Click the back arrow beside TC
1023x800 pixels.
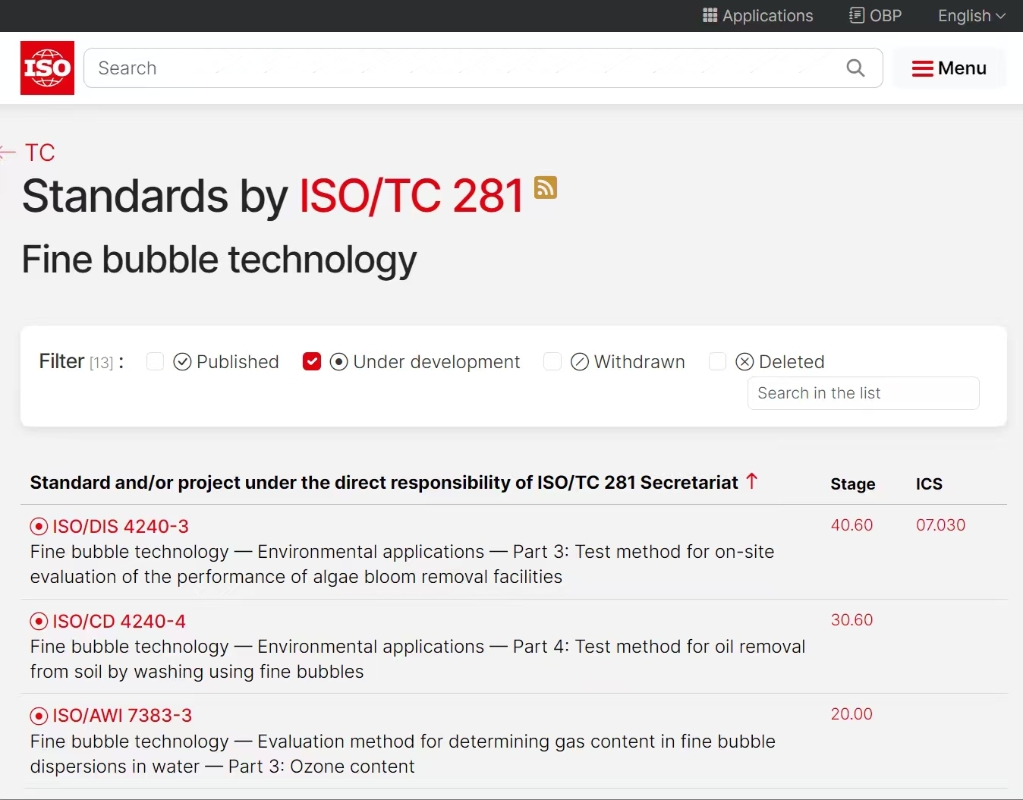[9, 153]
